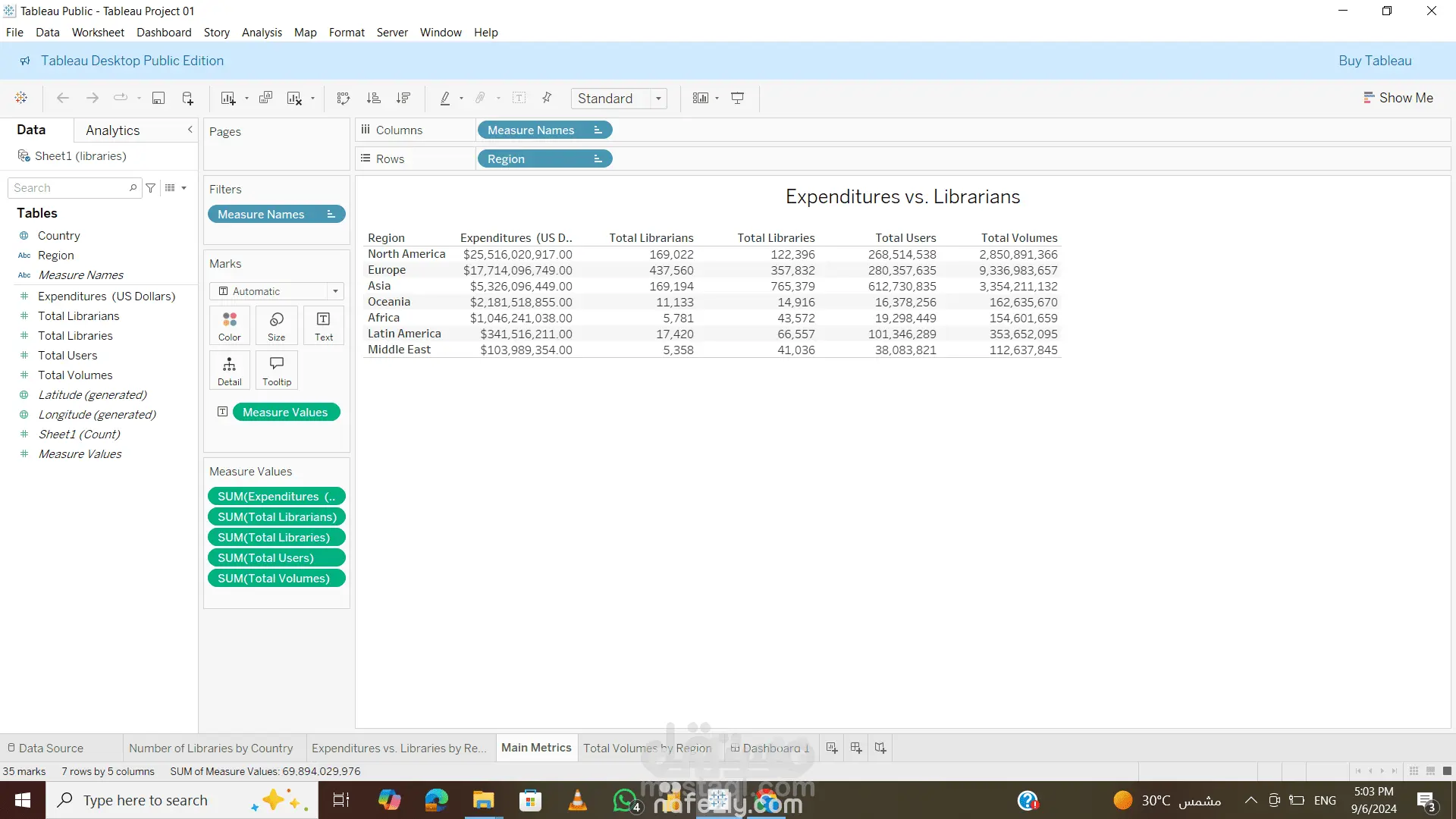
Task: Sort ascending using the toolbar icon
Action: point(373,98)
